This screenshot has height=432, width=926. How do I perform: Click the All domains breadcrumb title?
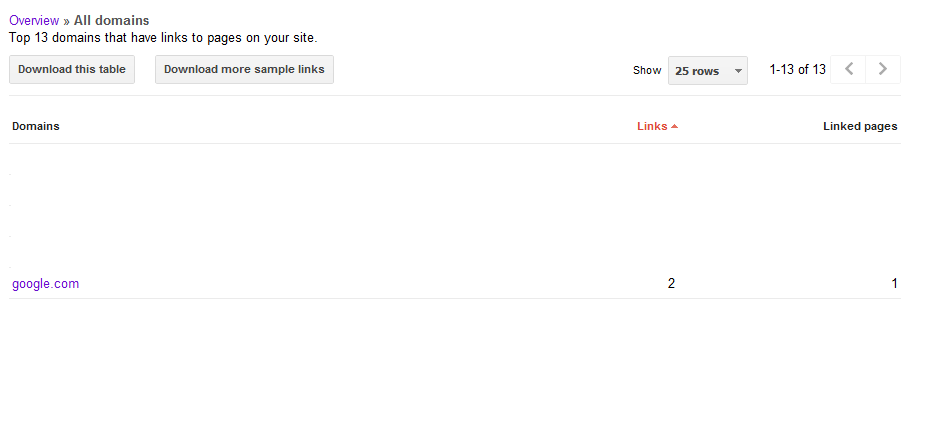[x=111, y=20]
